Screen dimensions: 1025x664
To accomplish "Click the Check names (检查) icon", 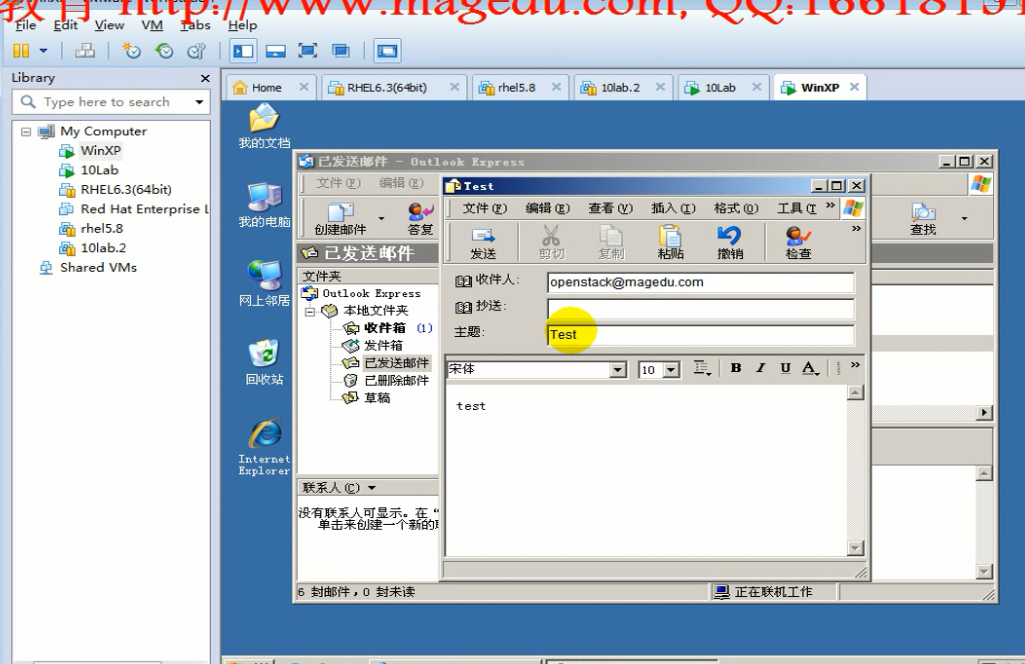I will (798, 242).
